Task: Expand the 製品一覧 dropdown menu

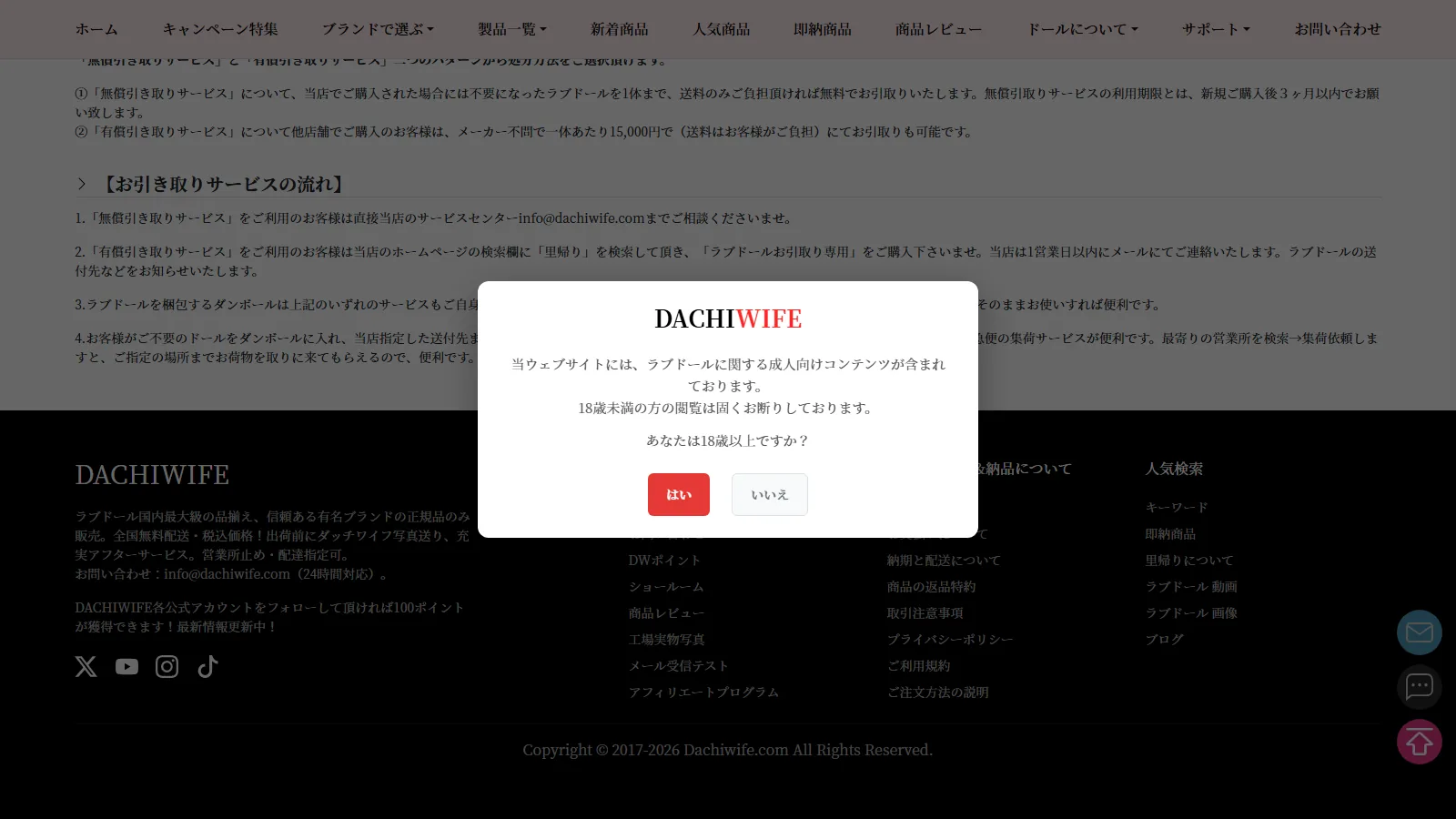Action: click(512, 29)
